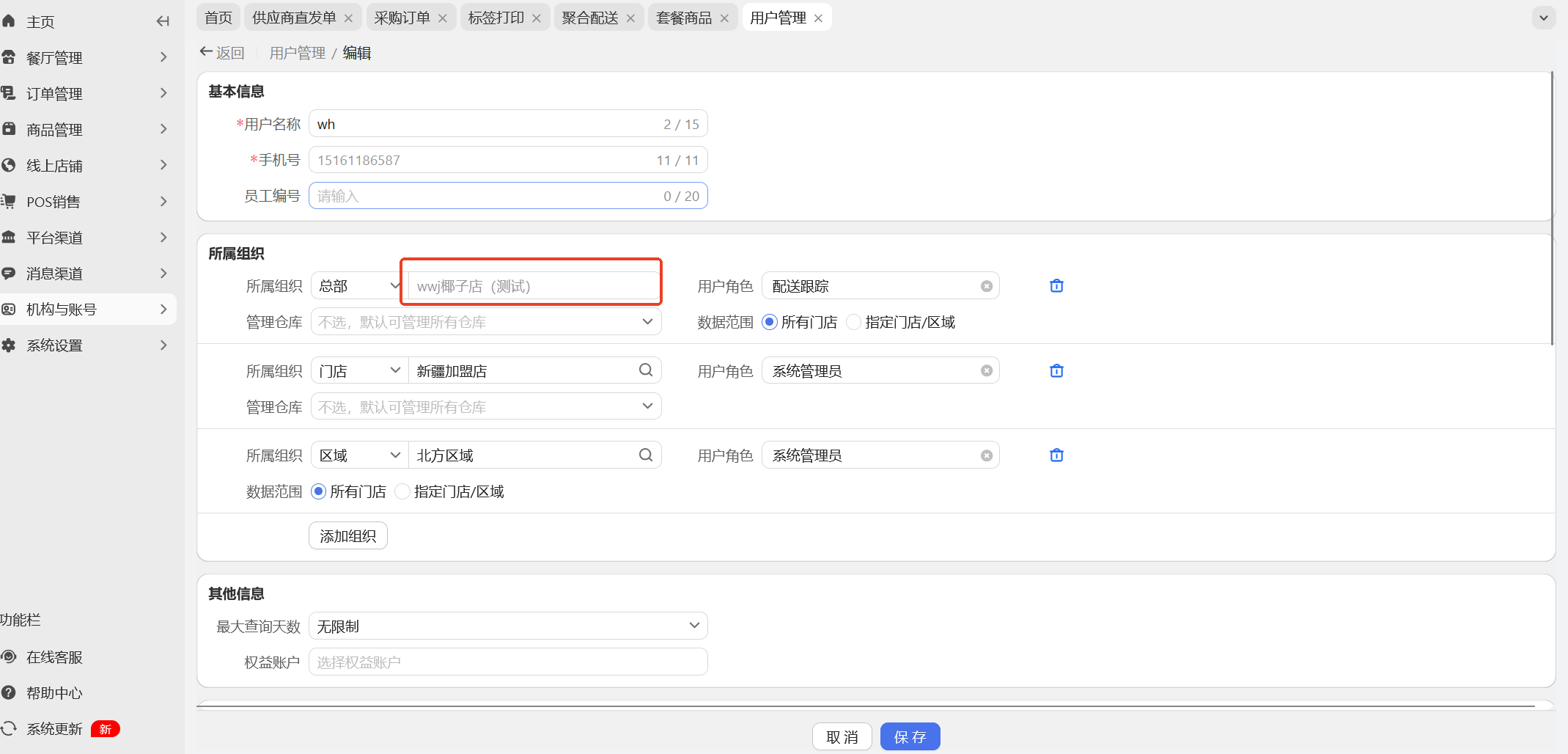The image size is (1568, 754).
Task: Select 指定门店/区域 for the 区域 organization
Action: tap(402, 491)
